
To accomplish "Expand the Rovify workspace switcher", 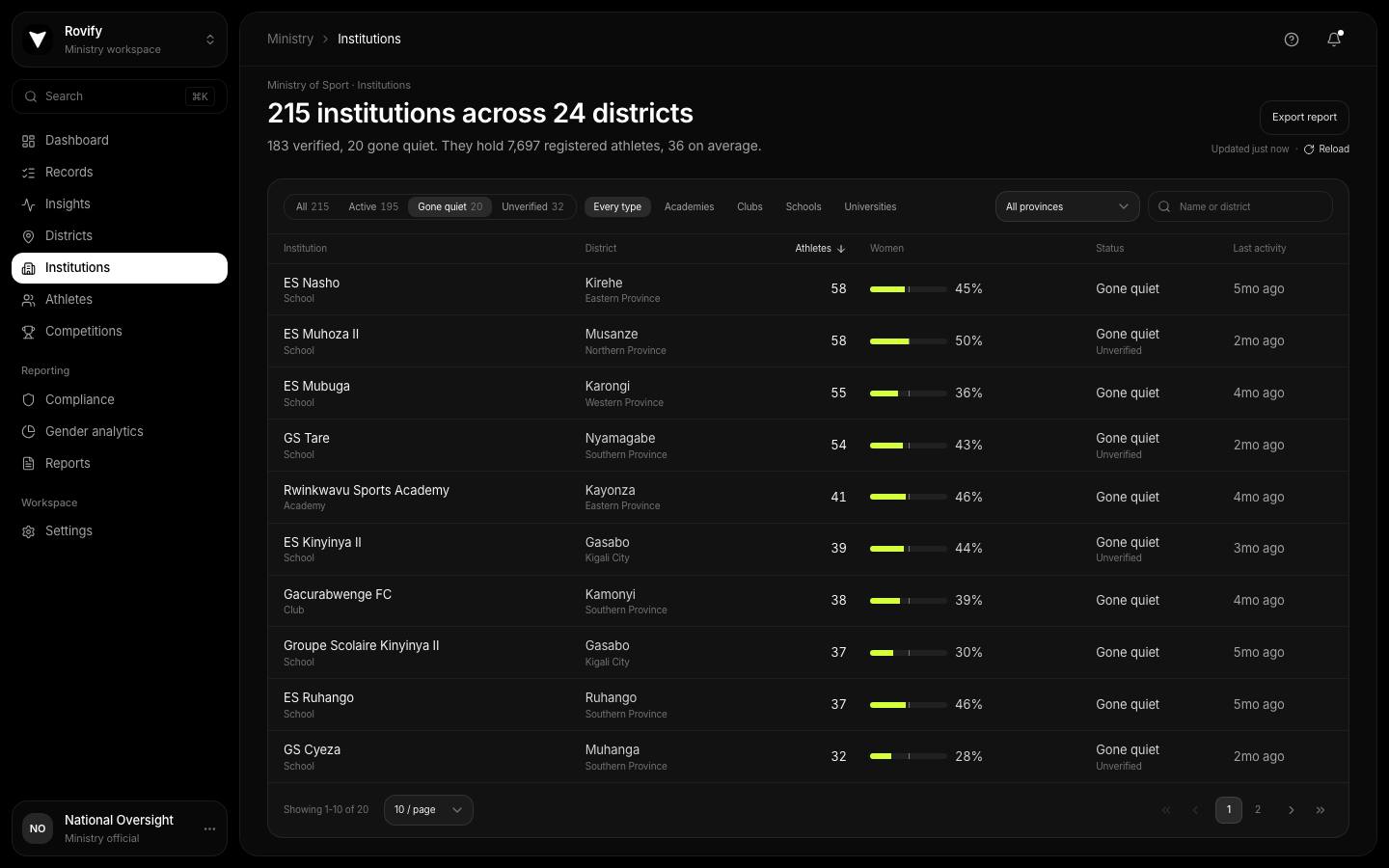I will (120, 40).
